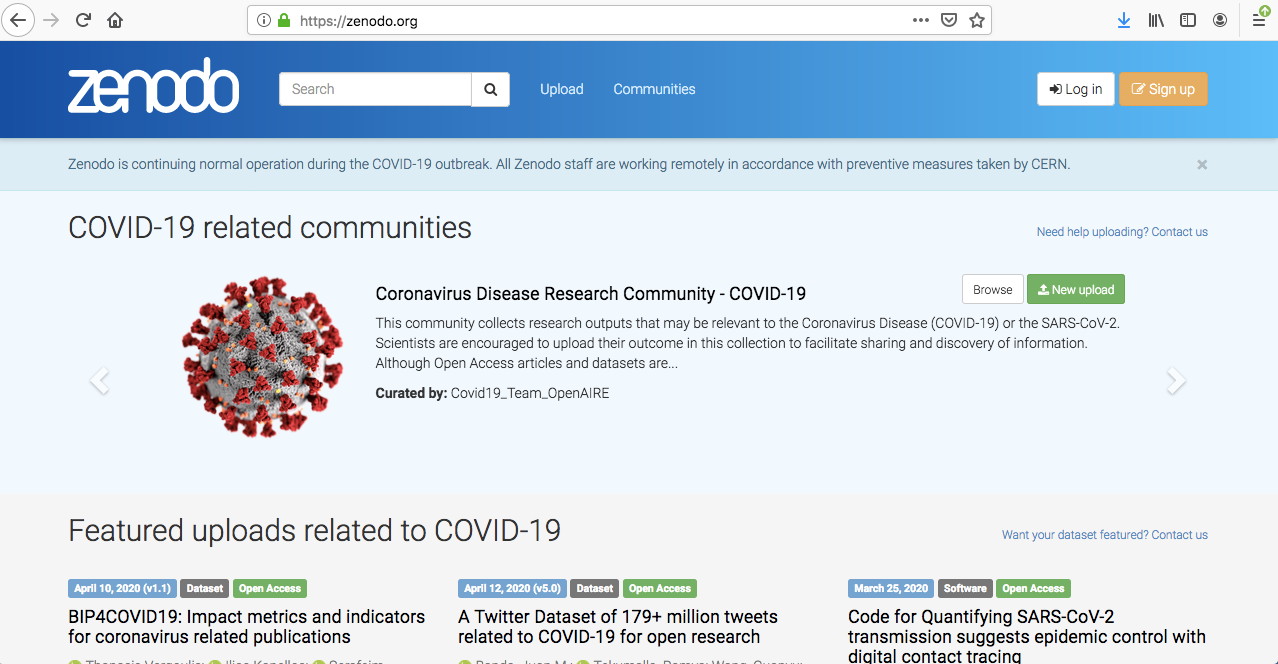The width and height of the screenshot is (1278, 664).
Task: Click Dataset badge on Twitter Dataset record
Action: tap(595, 589)
